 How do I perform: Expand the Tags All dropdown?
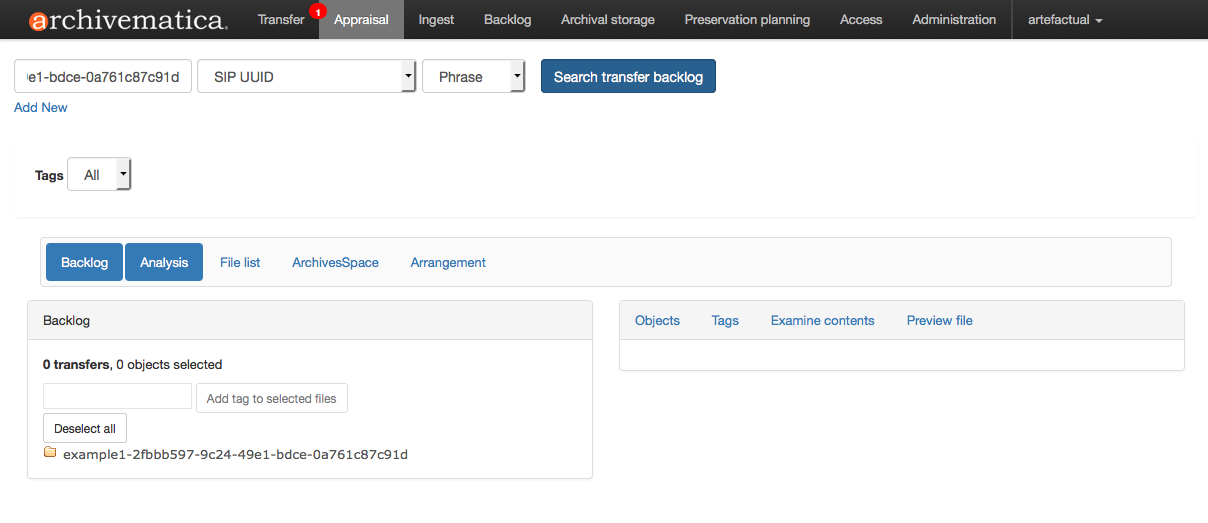pyautogui.click(x=99, y=175)
